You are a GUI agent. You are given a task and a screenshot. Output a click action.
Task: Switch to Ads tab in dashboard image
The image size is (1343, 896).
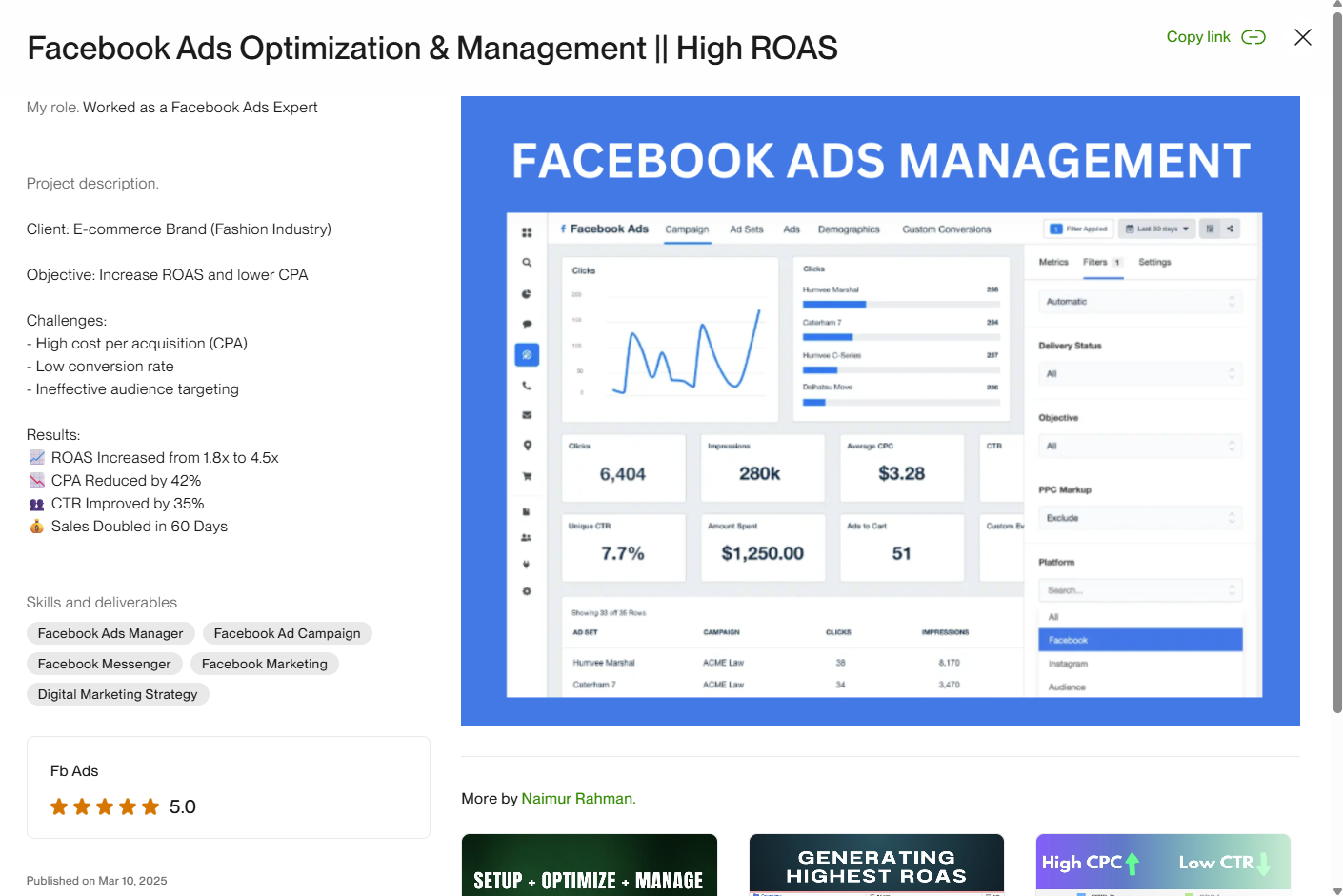792,229
